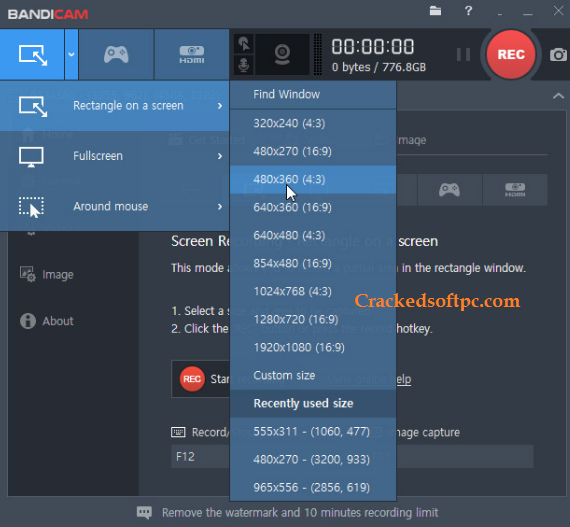Select 320x240 (4:3) size
The width and height of the screenshot is (570, 527).
pyautogui.click(x=313, y=123)
